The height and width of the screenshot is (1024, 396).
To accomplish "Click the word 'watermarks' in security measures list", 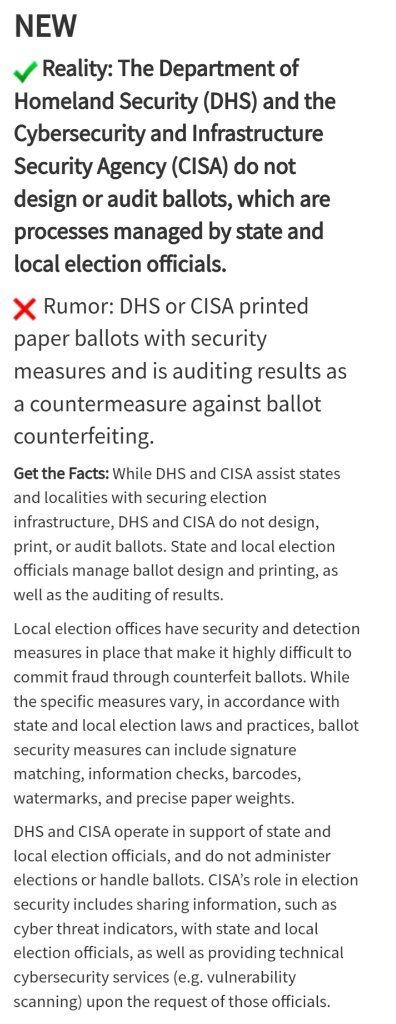I will (56, 798).
